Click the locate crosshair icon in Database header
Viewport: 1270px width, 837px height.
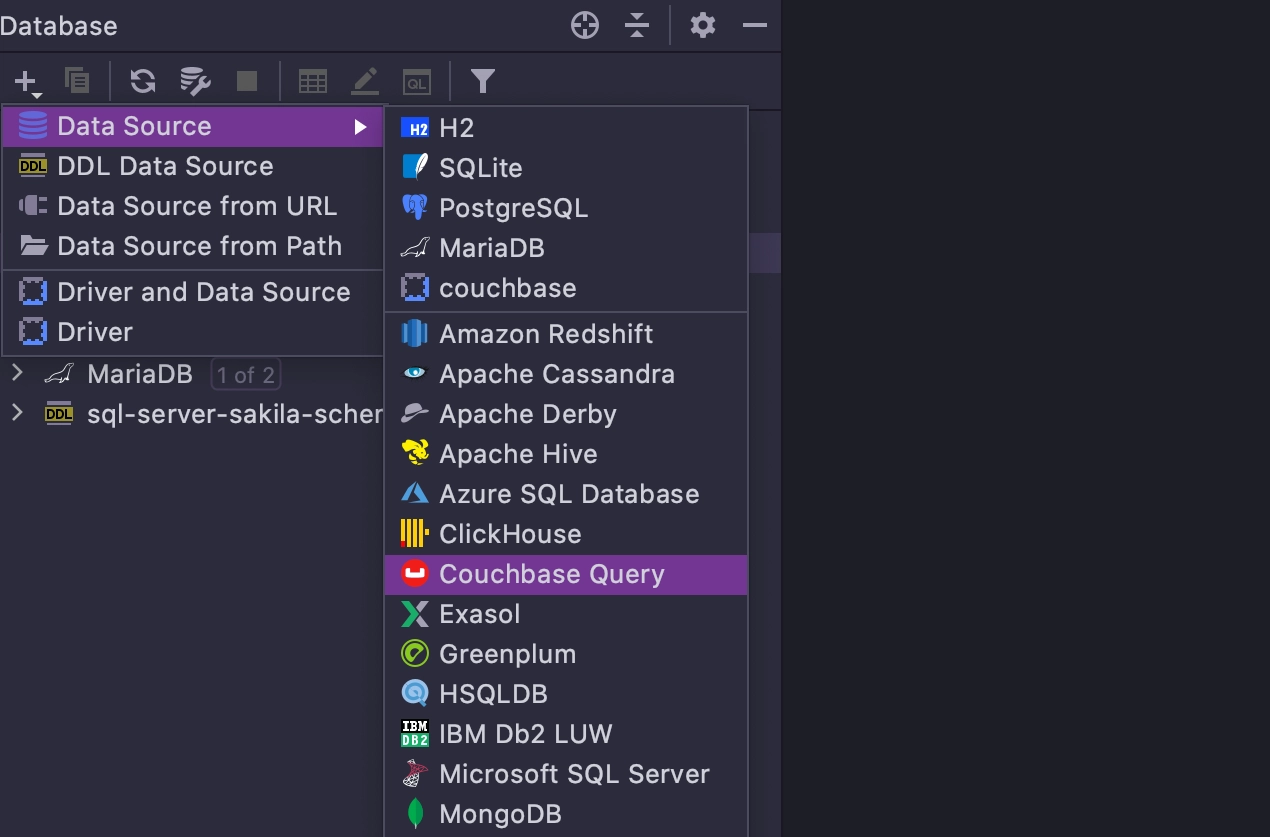[x=585, y=26]
